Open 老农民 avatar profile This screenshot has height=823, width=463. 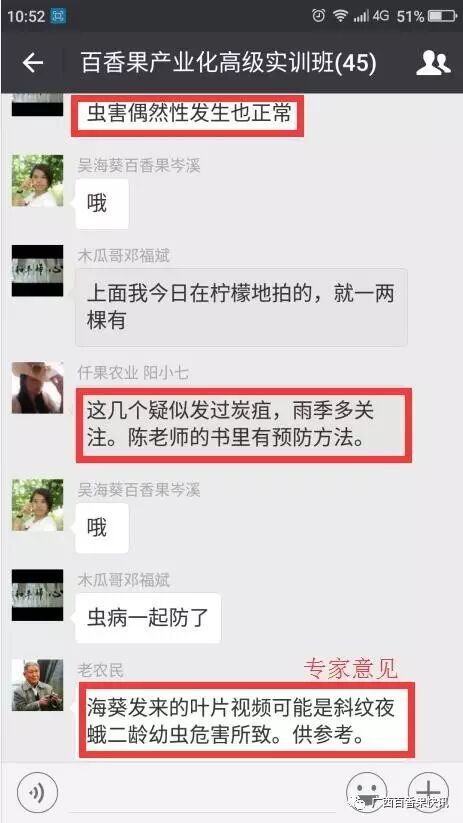point(37,685)
